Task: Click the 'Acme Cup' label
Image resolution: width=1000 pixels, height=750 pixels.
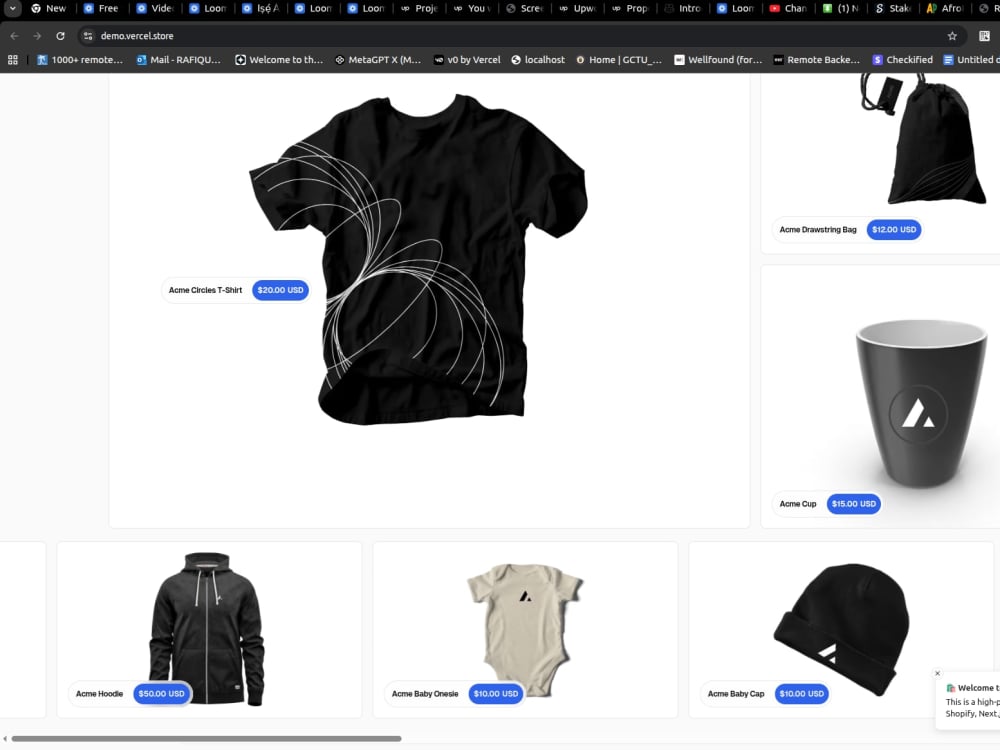Action: pyautogui.click(x=798, y=504)
